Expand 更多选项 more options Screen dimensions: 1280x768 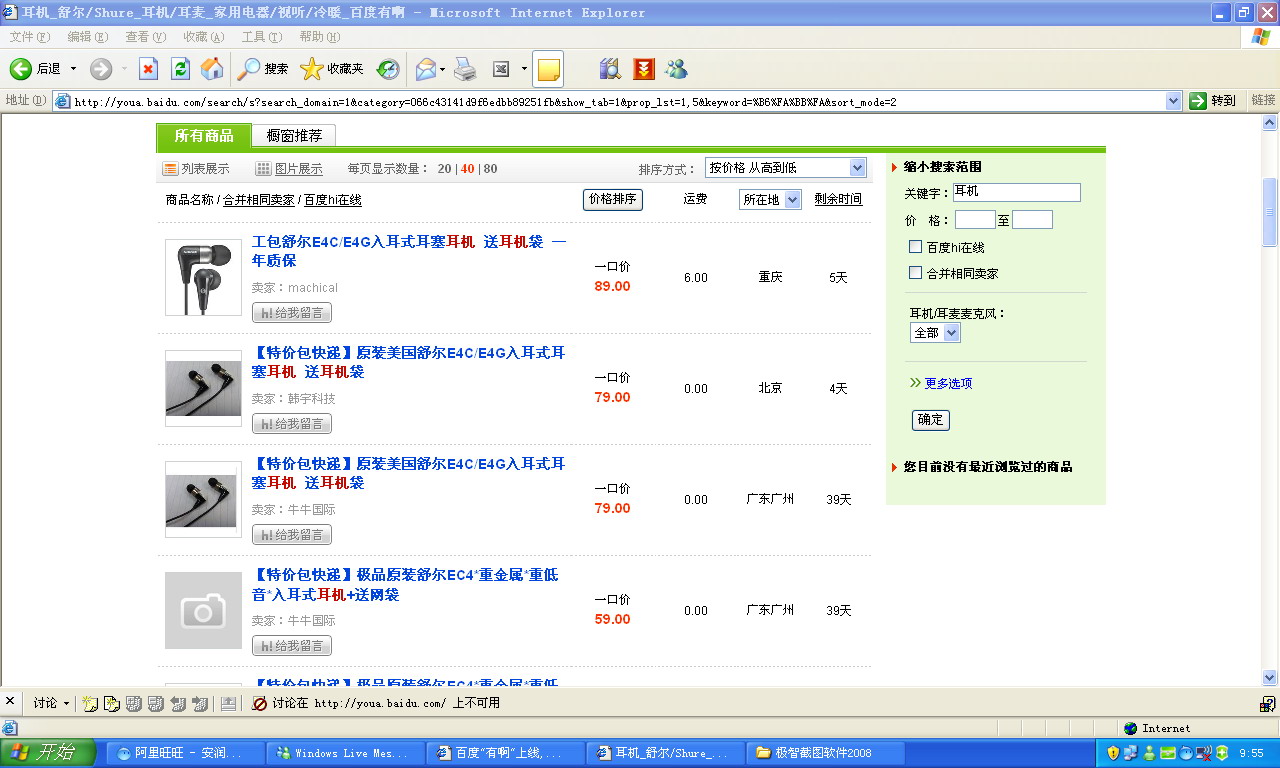click(948, 383)
